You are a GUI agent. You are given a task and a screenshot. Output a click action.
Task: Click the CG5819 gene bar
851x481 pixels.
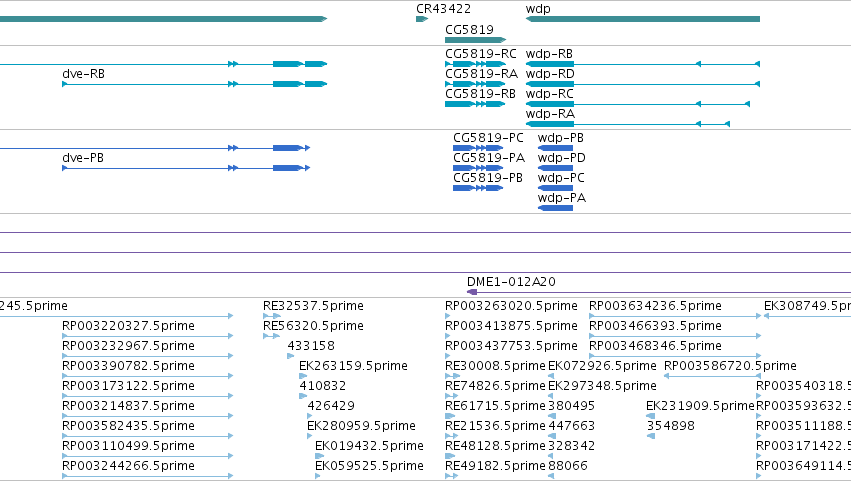(475, 40)
